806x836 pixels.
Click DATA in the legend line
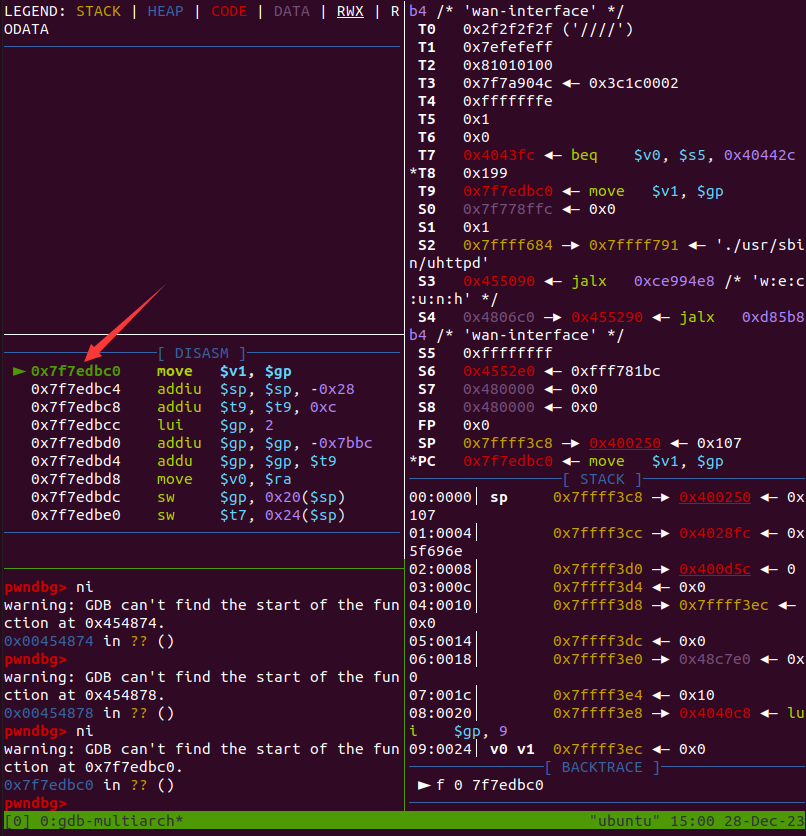click(291, 11)
